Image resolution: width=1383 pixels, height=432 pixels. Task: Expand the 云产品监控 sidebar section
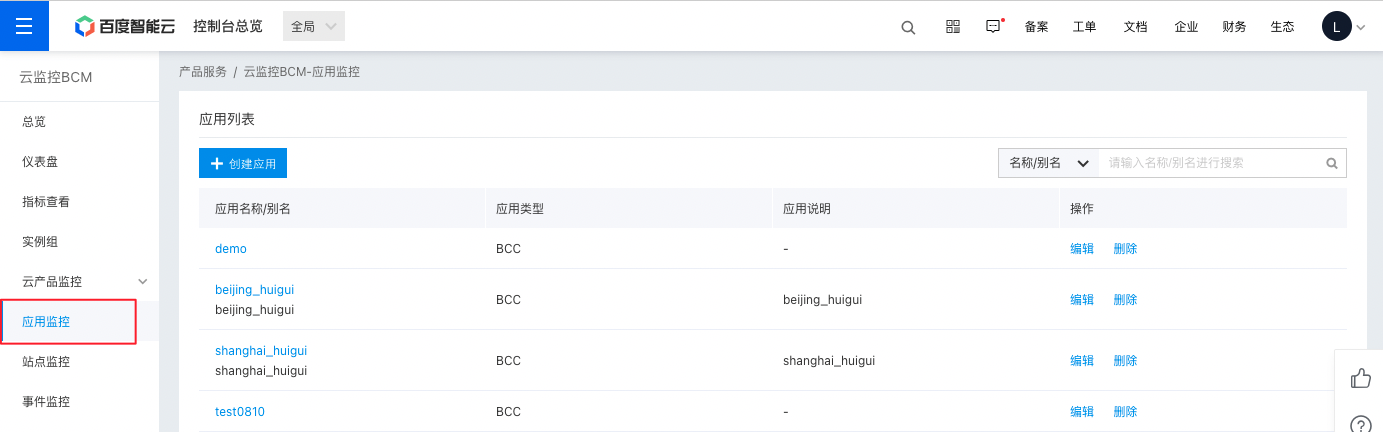142,281
